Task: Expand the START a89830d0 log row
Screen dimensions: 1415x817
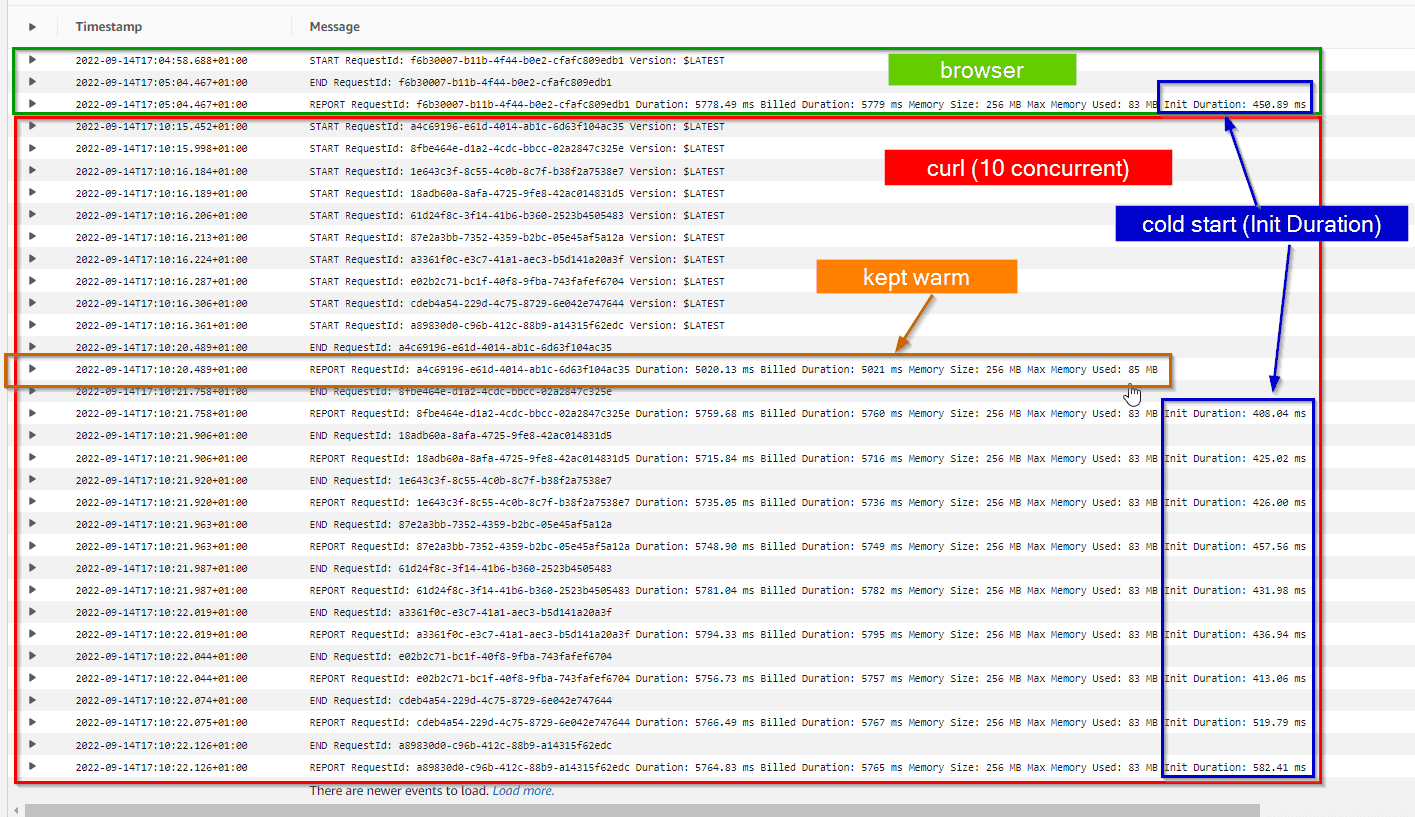Action: [32, 325]
